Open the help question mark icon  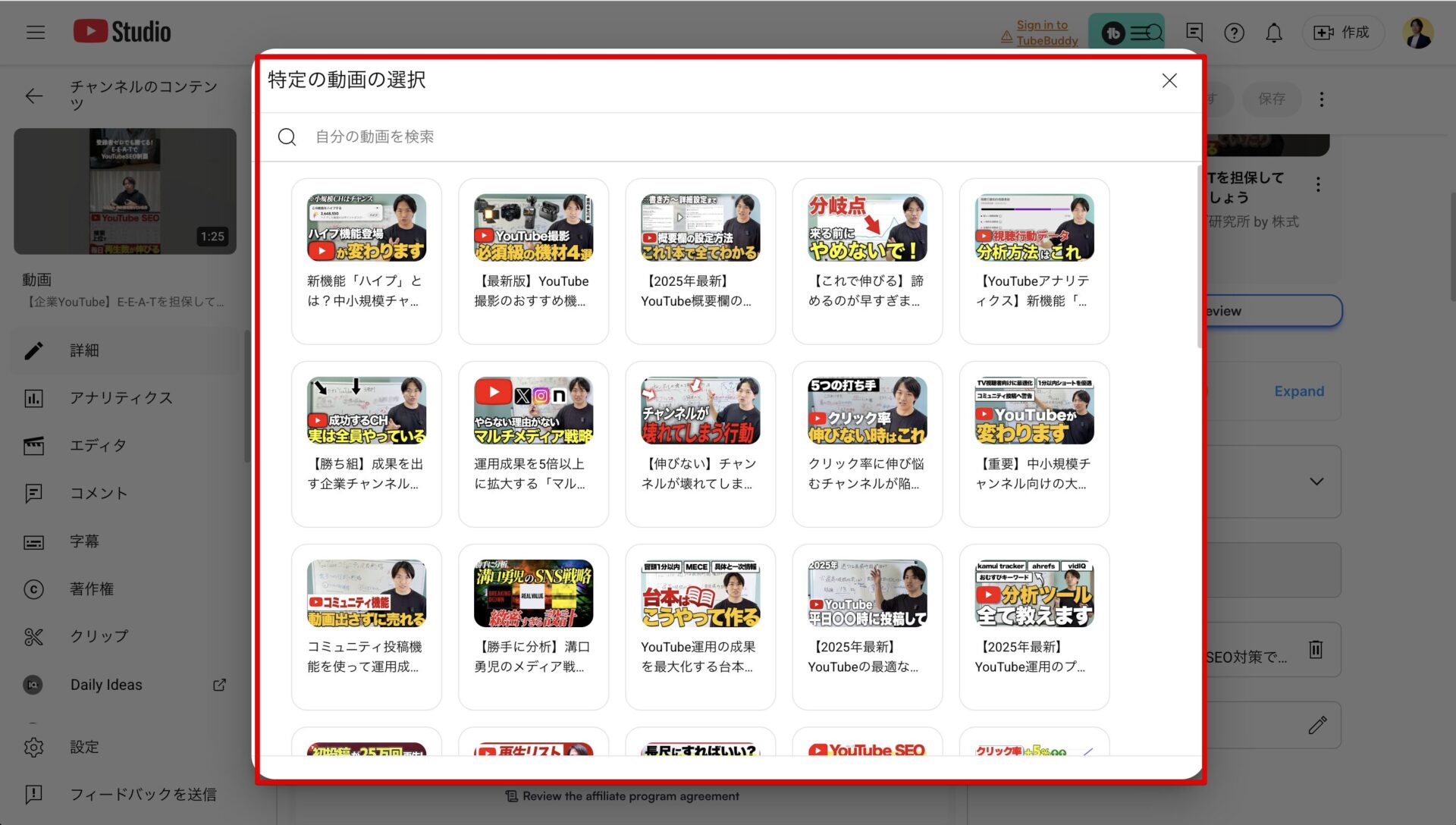tap(1234, 33)
